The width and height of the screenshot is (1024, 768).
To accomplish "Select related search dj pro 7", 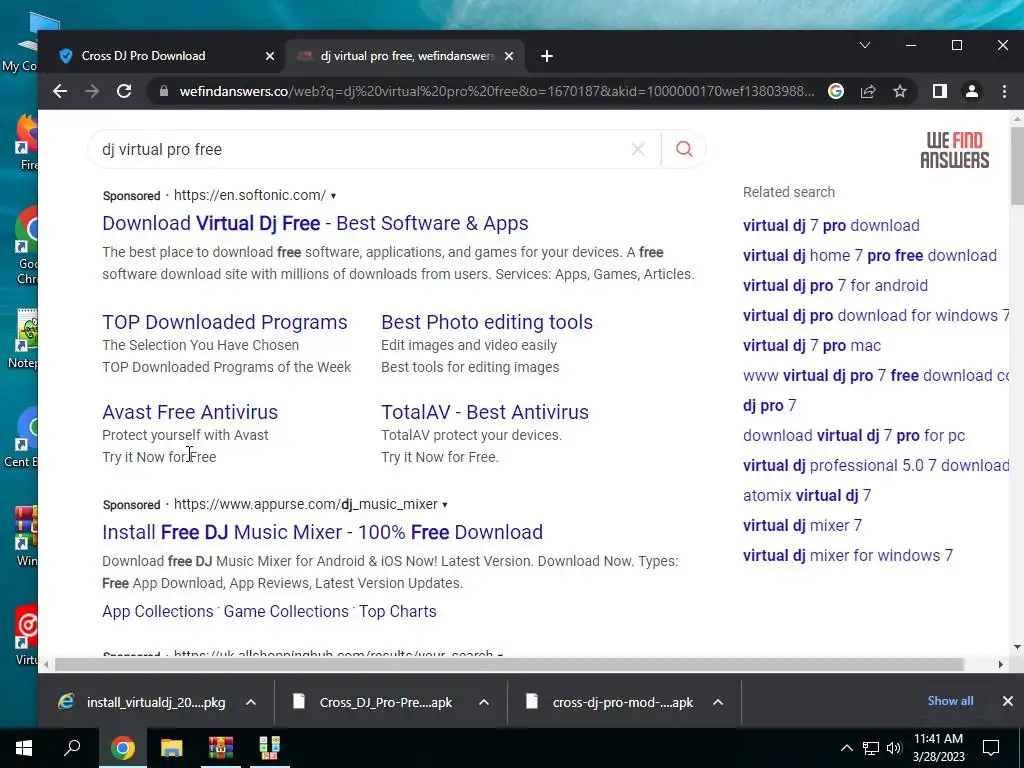I will [769, 406].
